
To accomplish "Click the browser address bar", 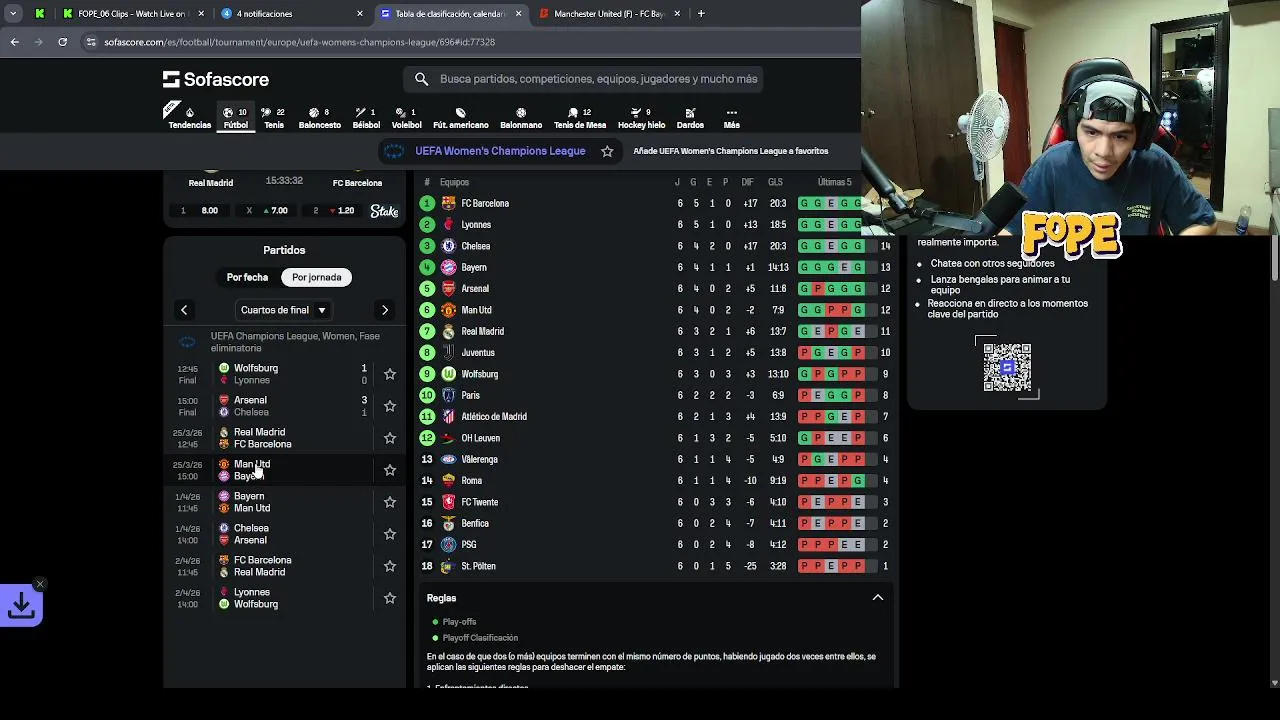I will click(x=470, y=42).
